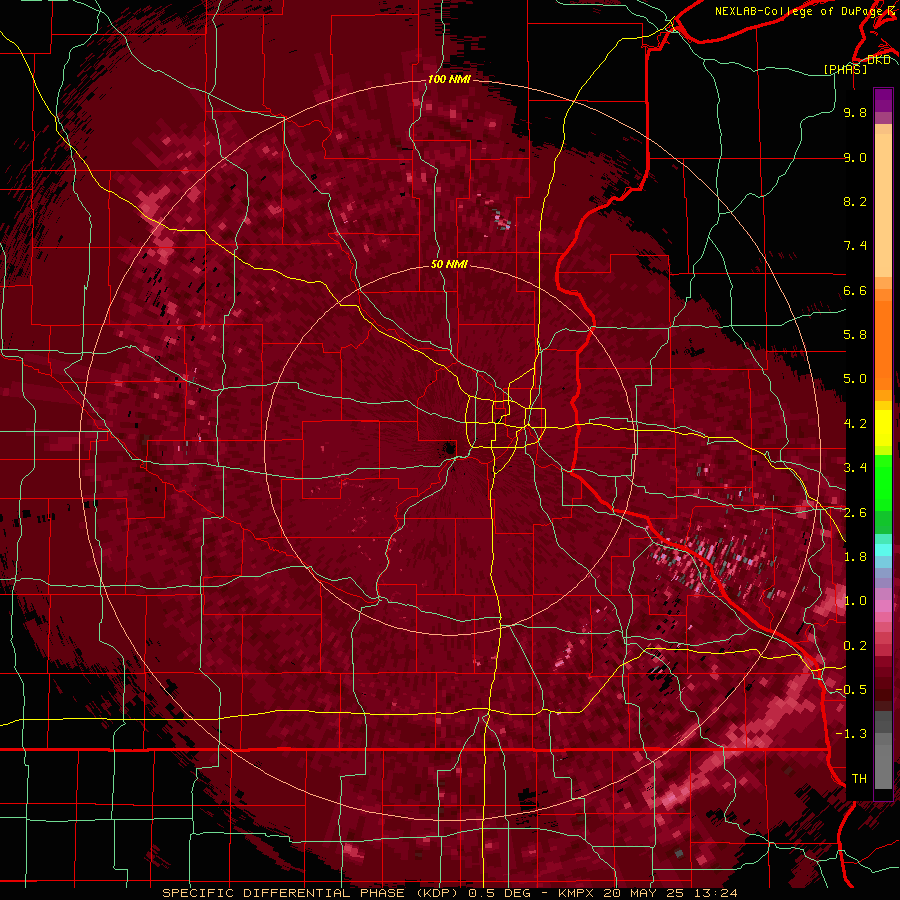Viewport: 900px width, 900px height.
Task: Click the "2.6" legend value
Action: tap(855, 513)
